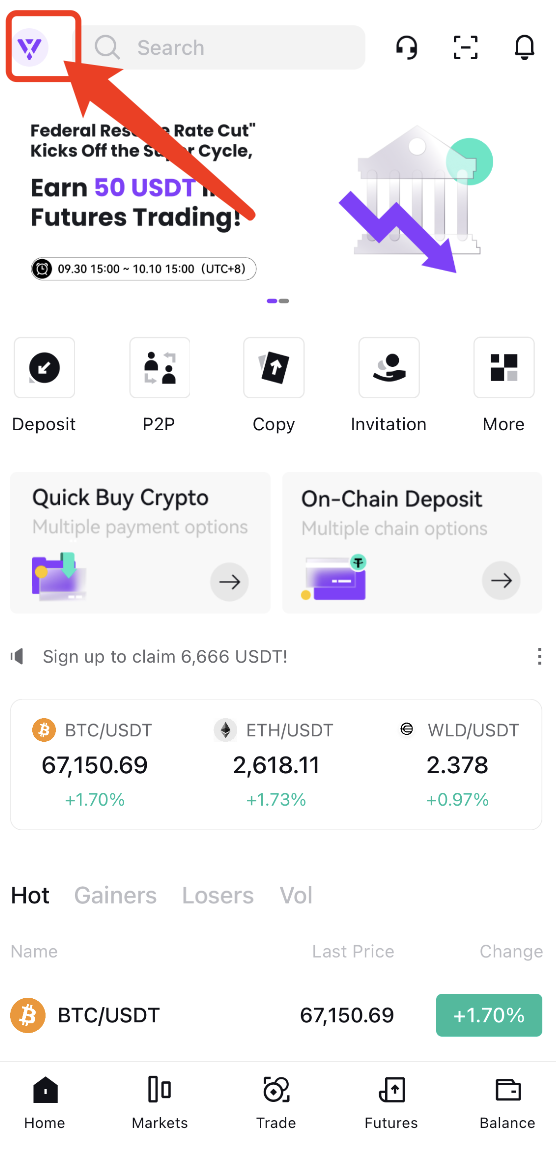
Task: Open Quick Buy Crypto arrow
Action: point(230,582)
